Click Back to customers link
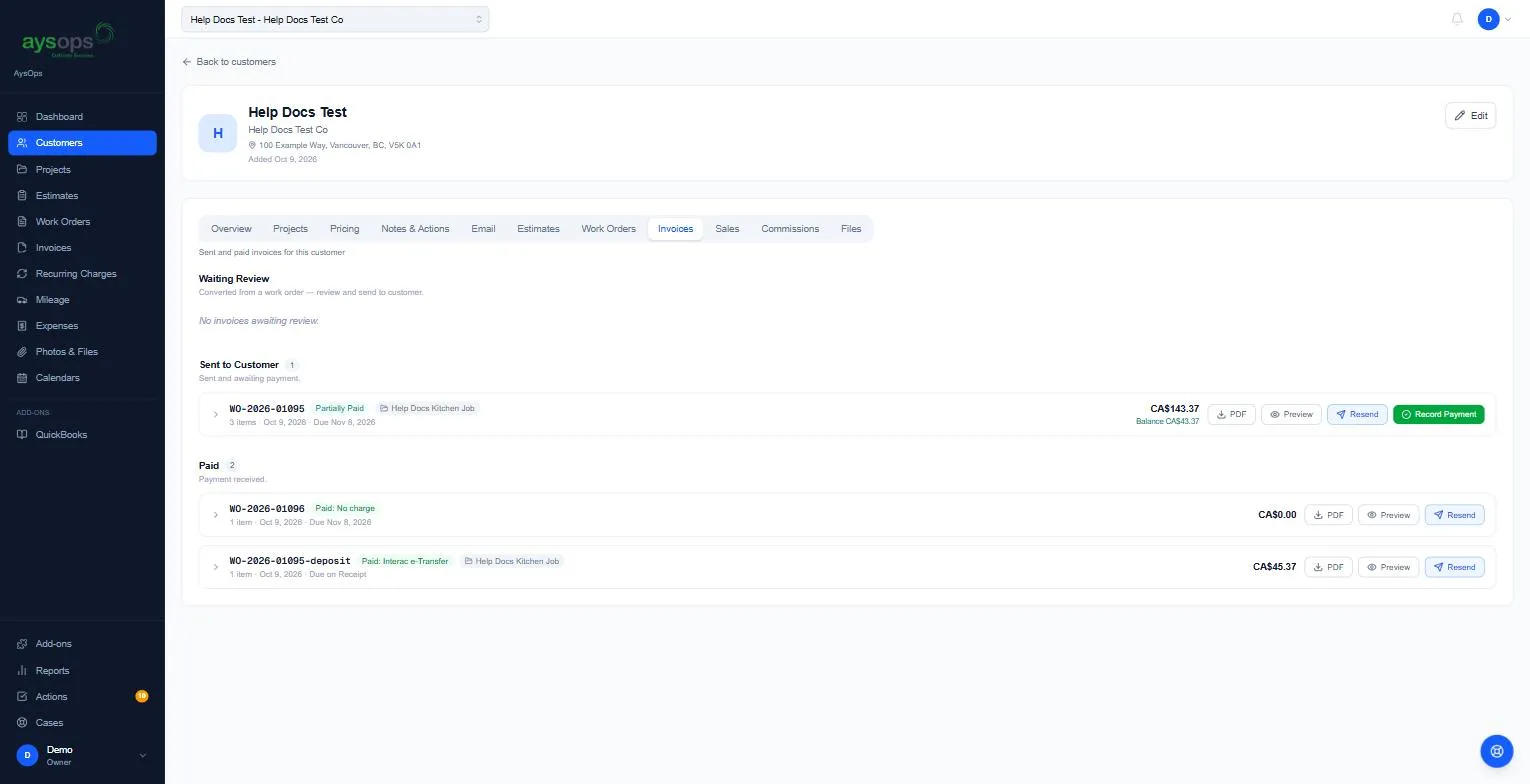Viewport: 1530px width, 784px height. click(x=229, y=62)
